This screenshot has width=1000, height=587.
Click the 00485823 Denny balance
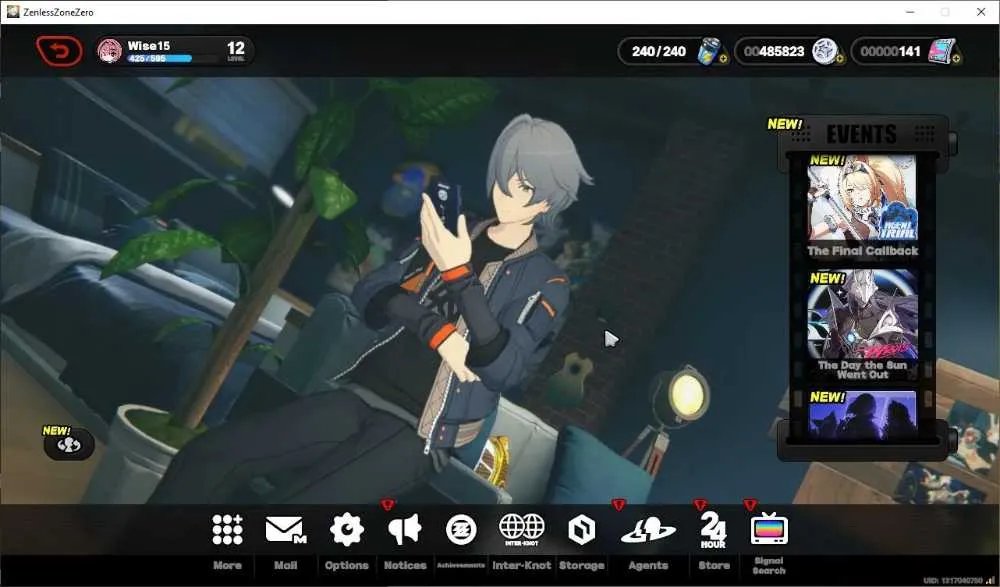(774, 51)
